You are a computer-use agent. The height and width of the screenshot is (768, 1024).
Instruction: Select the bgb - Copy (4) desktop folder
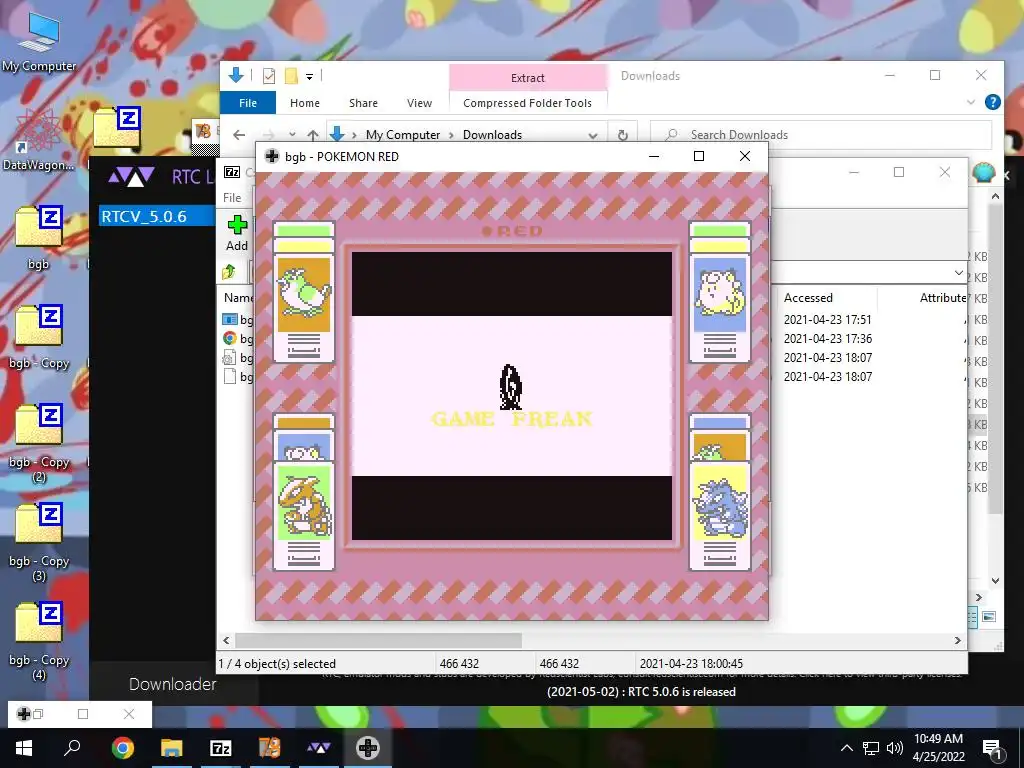[39, 641]
